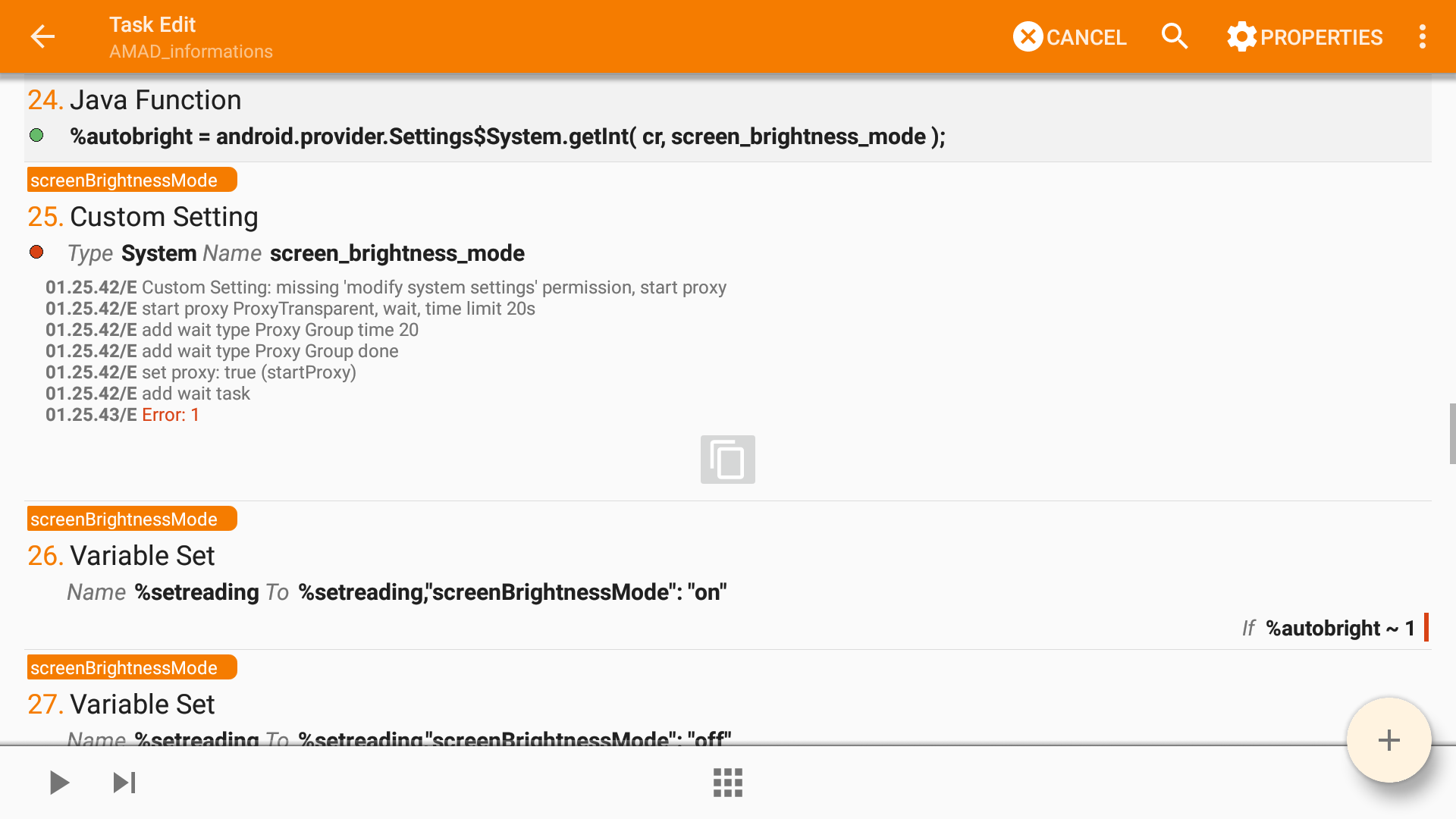
Task: Open action 24 Java Function
Action: (155, 100)
